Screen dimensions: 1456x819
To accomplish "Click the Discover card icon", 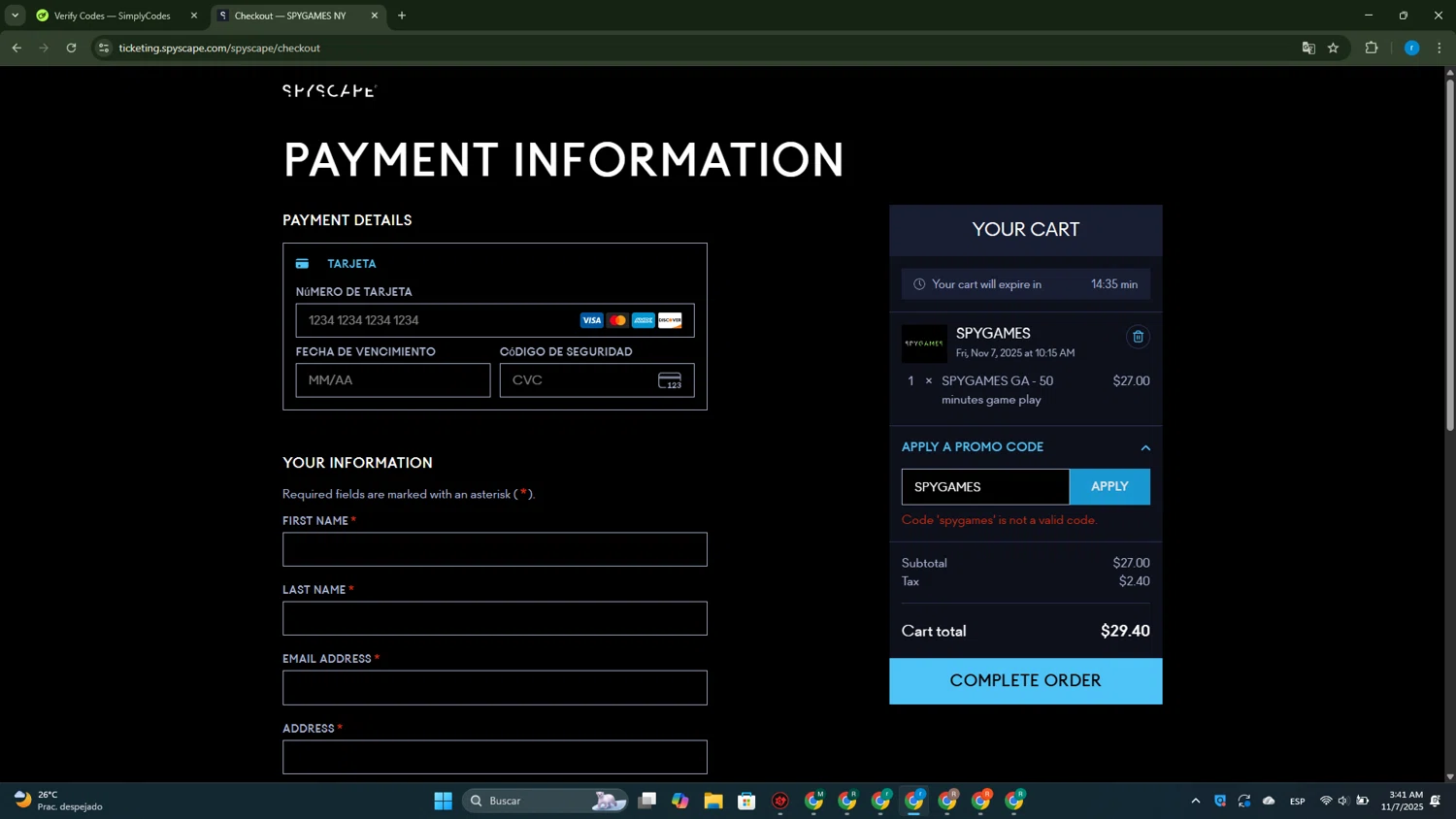I will [x=670, y=320].
